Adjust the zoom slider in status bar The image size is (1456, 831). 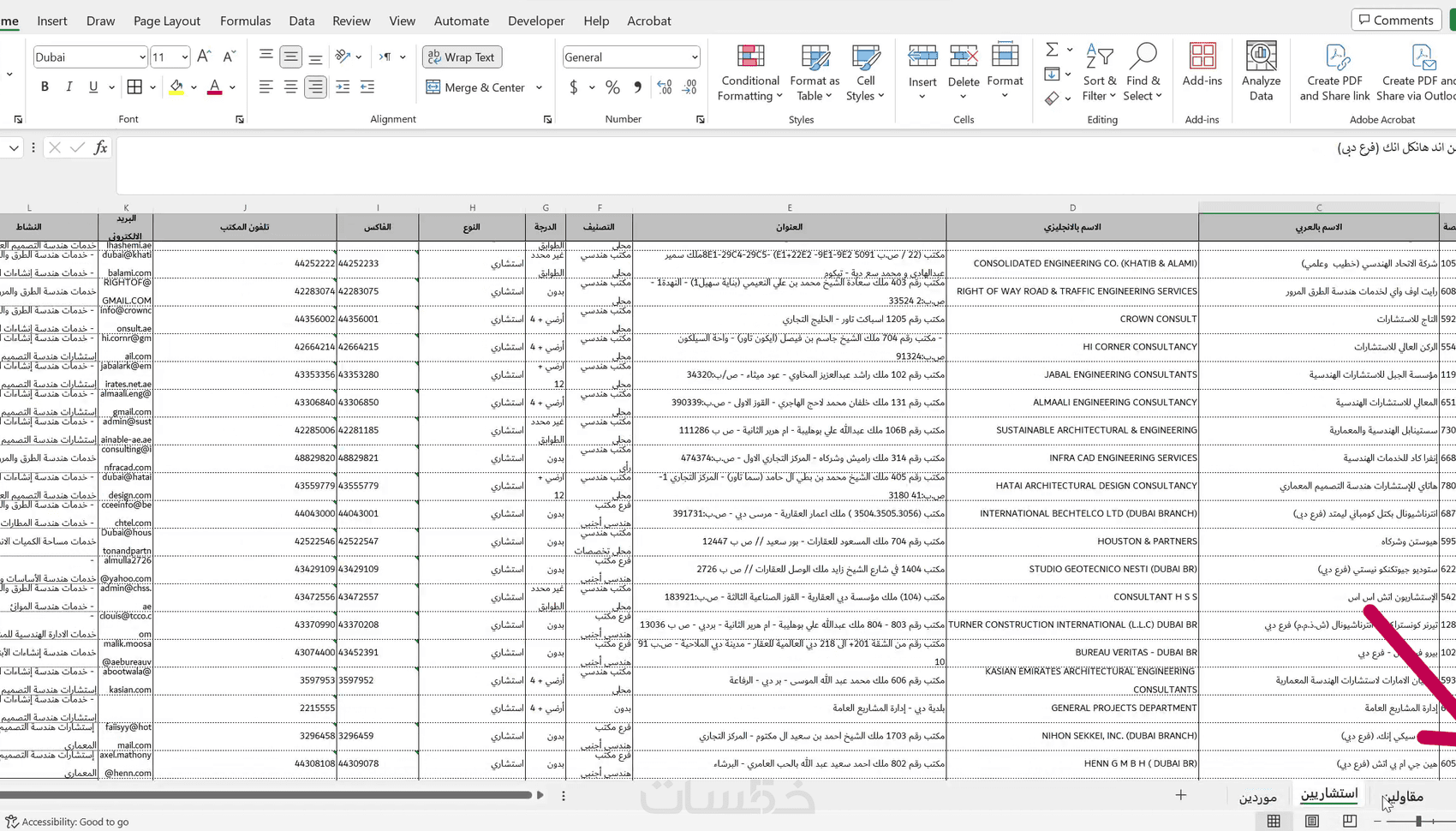pyautogui.click(x=1417, y=821)
